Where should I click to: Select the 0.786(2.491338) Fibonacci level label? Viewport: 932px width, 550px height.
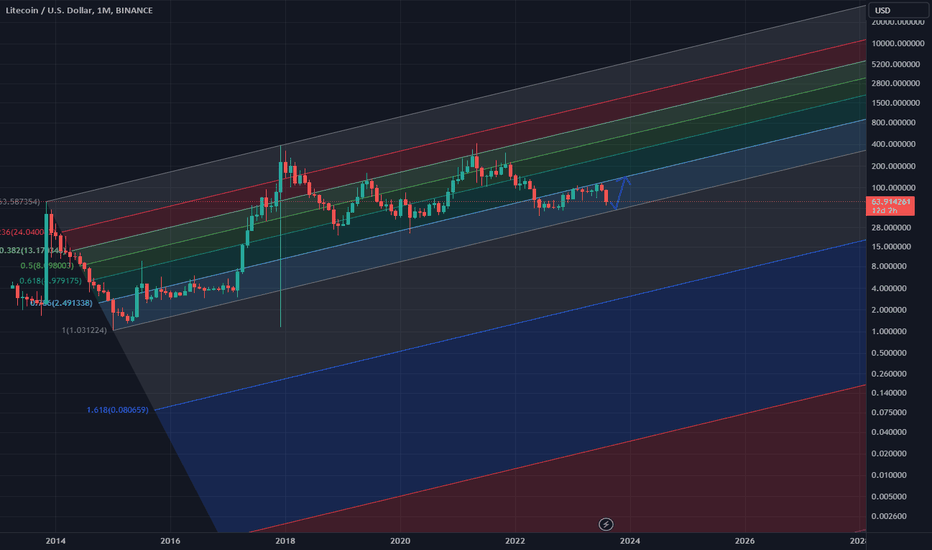pos(61,303)
